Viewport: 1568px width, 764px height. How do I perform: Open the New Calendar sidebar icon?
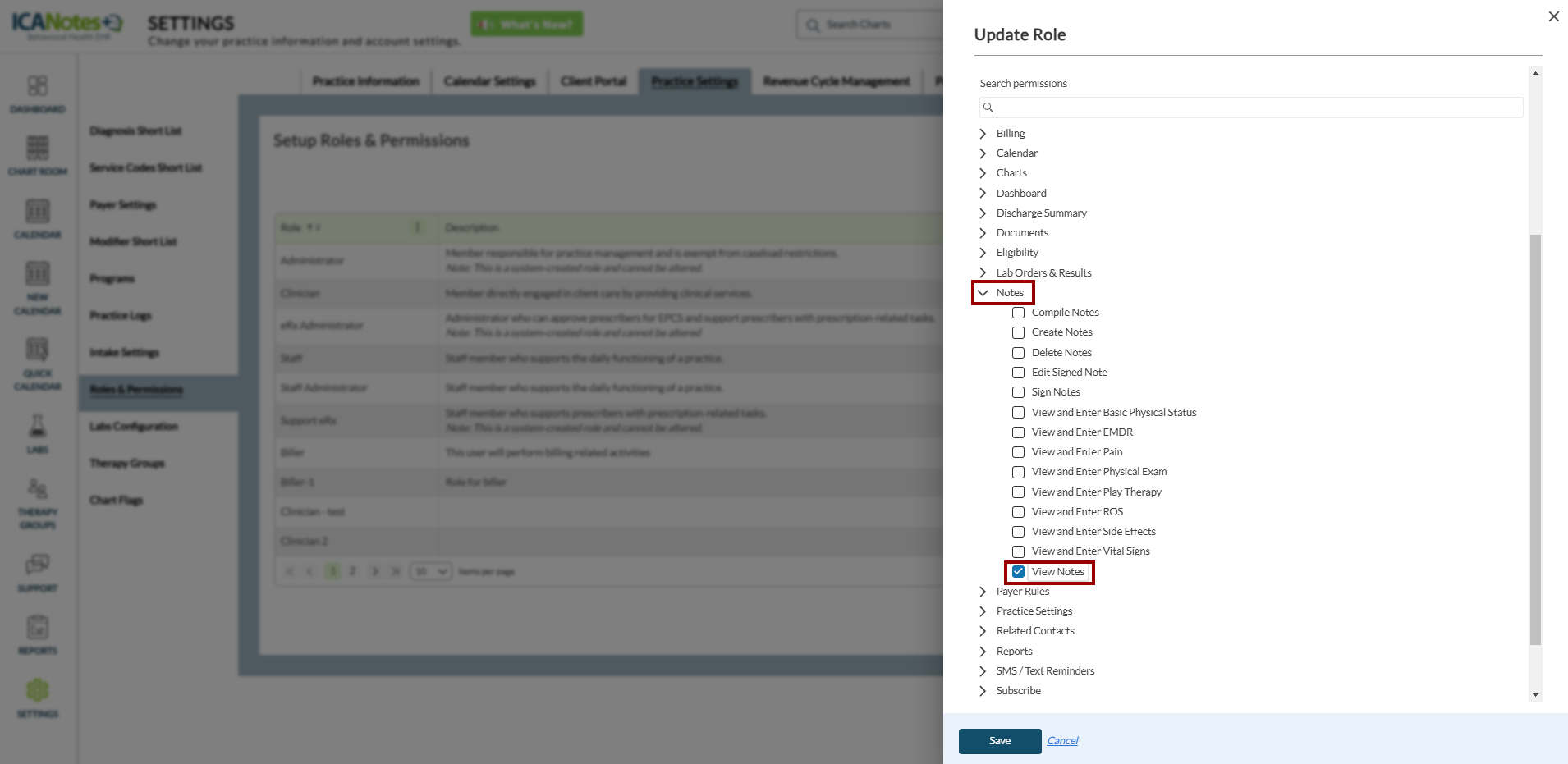pos(38,273)
